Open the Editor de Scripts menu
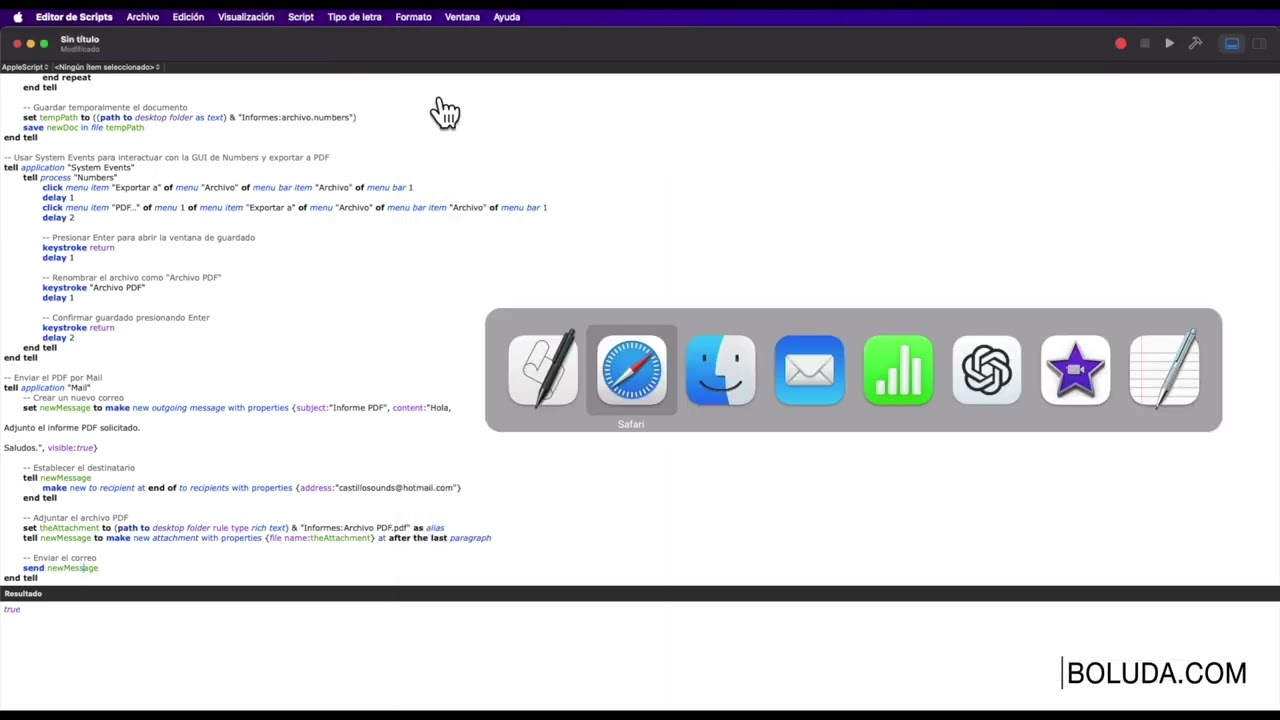The width and height of the screenshot is (1280, 720). point(74,17)
